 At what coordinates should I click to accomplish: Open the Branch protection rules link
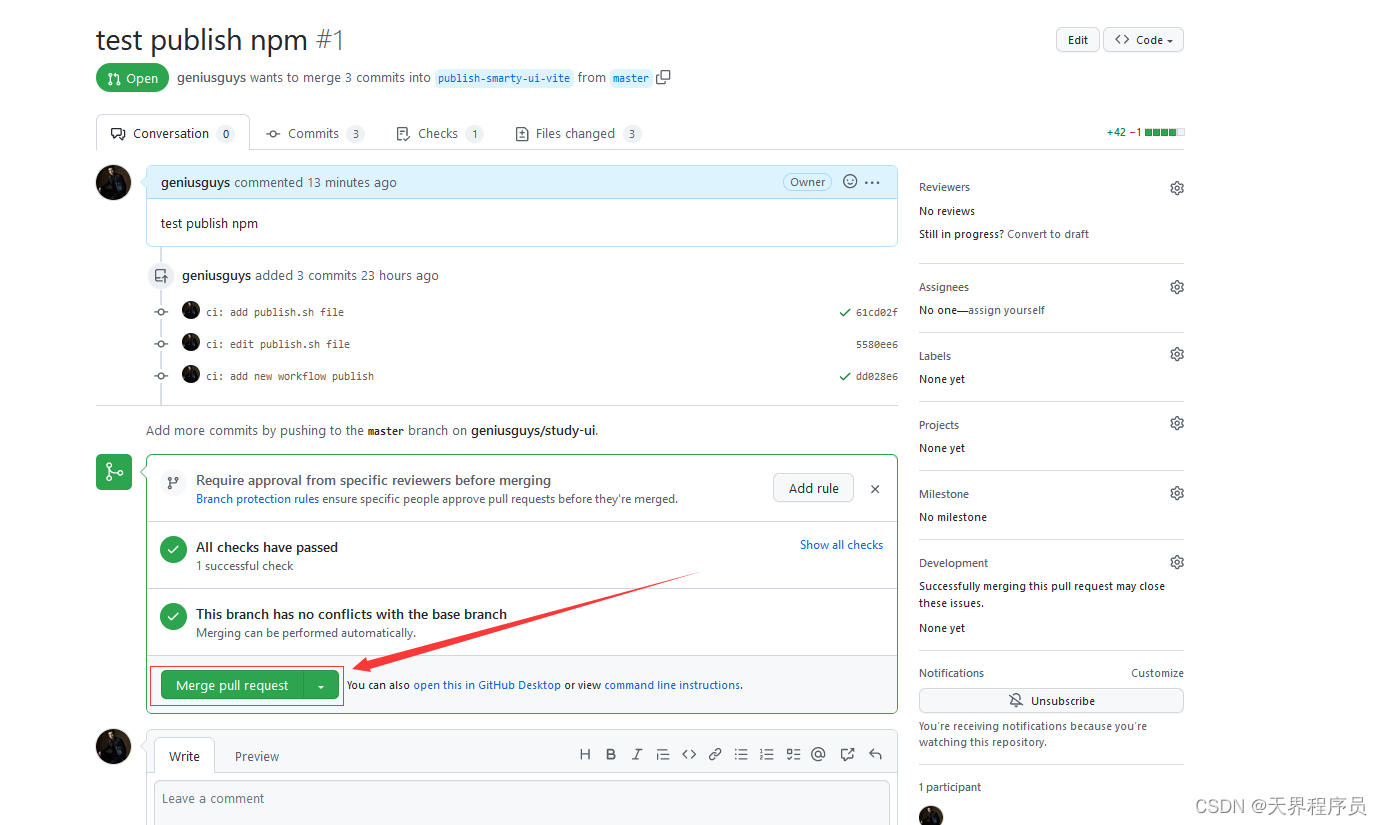coord(257,499)
